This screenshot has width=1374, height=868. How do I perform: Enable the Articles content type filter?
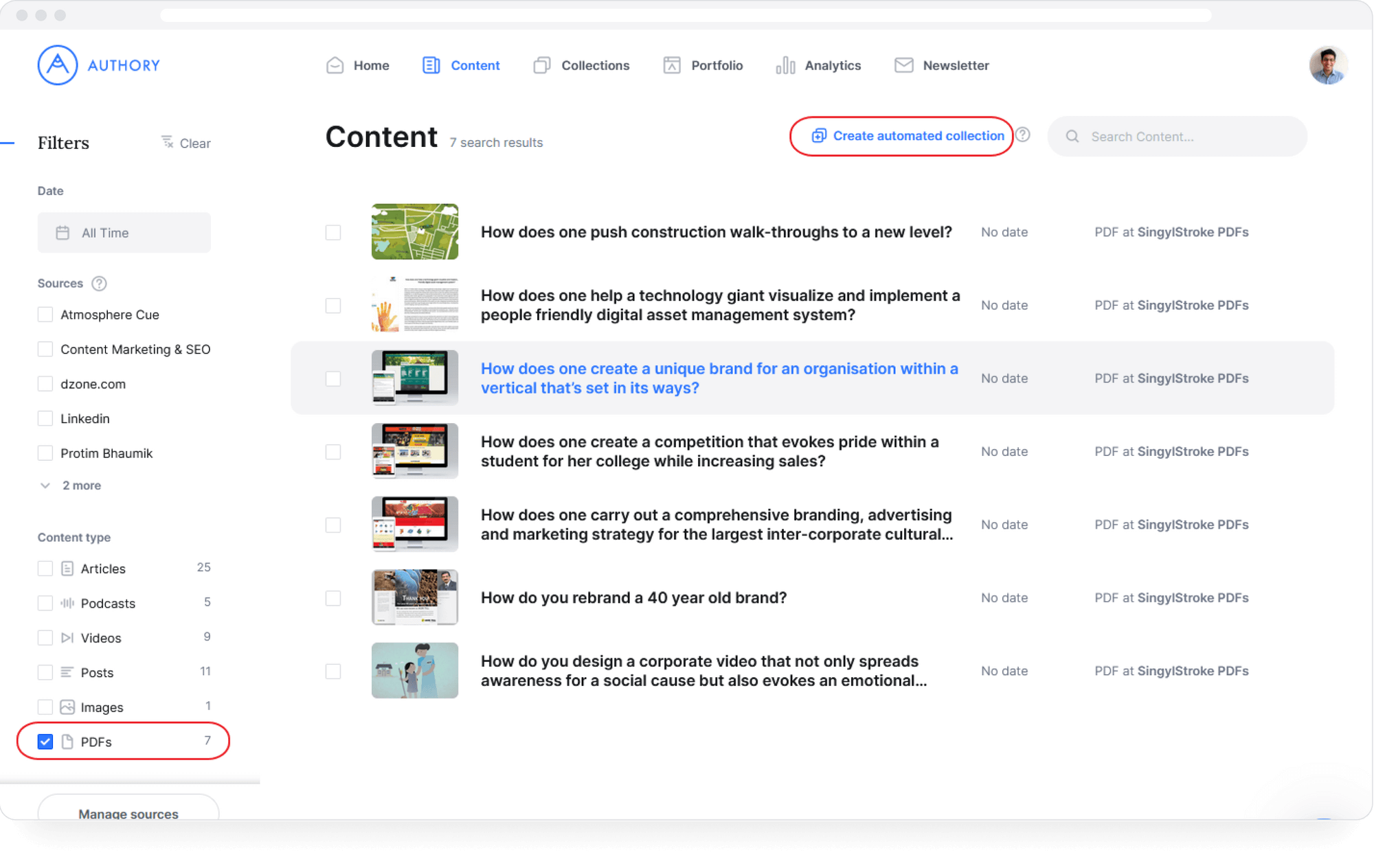coord(45,568)
